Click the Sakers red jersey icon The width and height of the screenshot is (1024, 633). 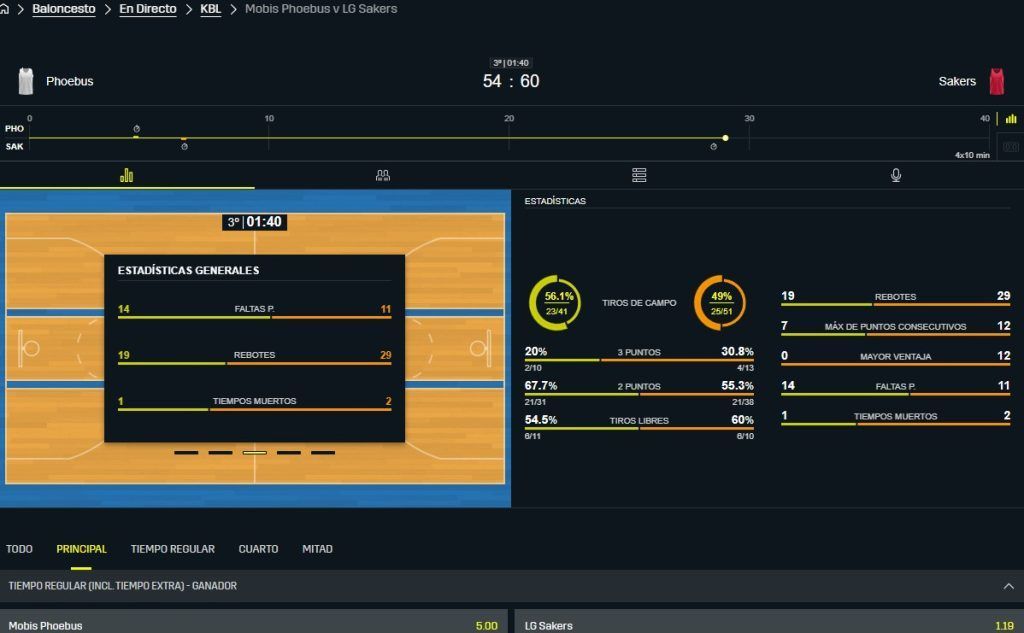click(997, 81)
